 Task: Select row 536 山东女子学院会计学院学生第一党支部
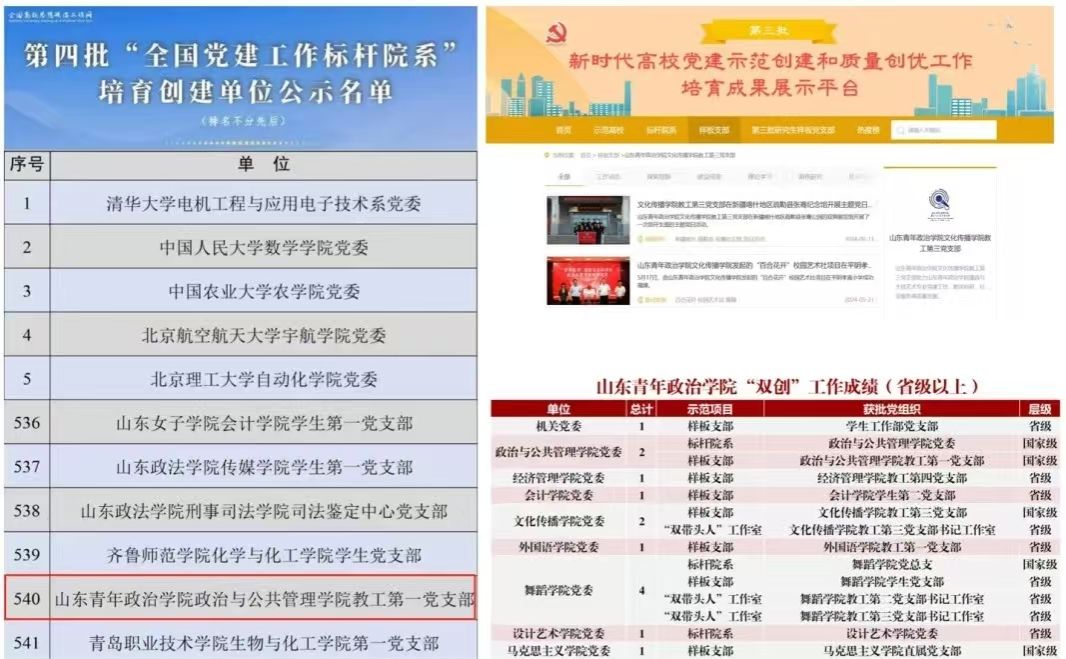point(241,422)
